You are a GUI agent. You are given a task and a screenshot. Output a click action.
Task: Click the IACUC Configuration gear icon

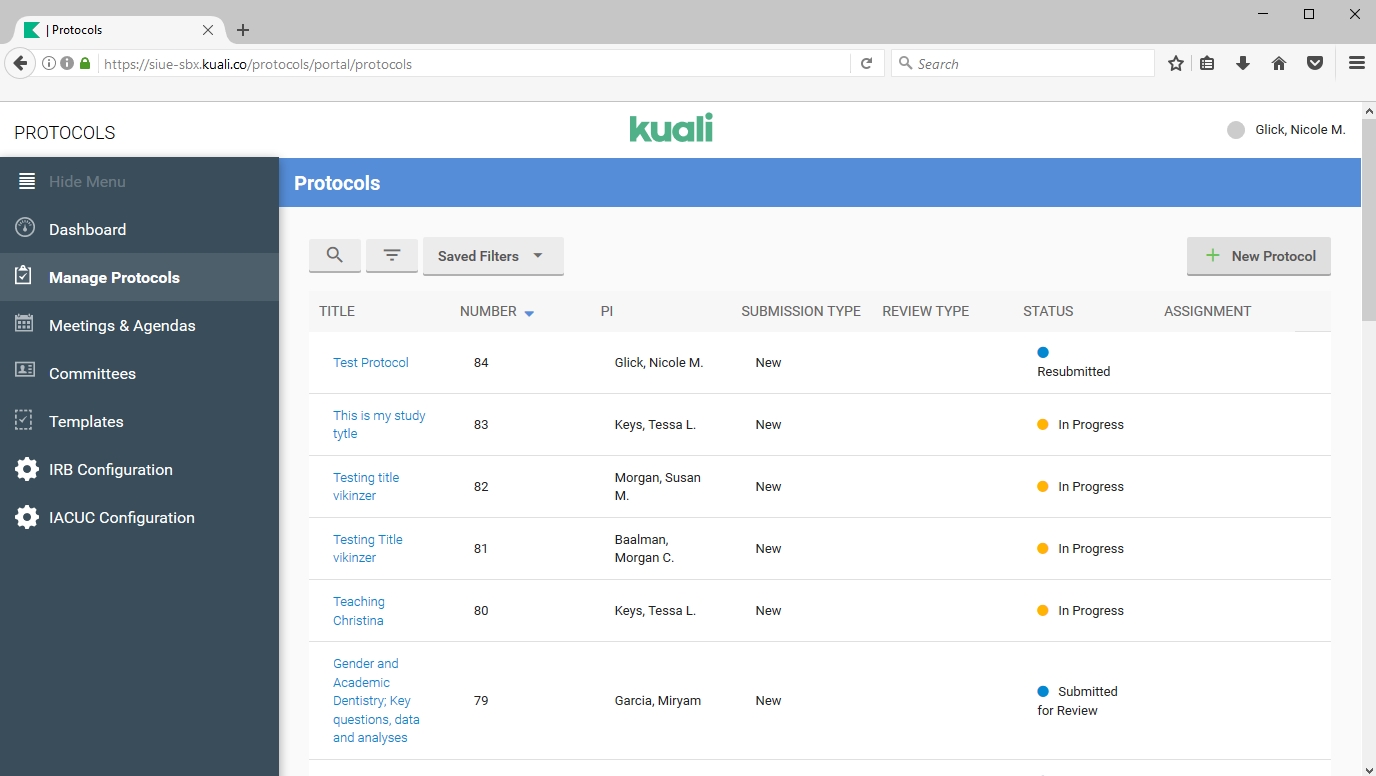tap(26, 517)
